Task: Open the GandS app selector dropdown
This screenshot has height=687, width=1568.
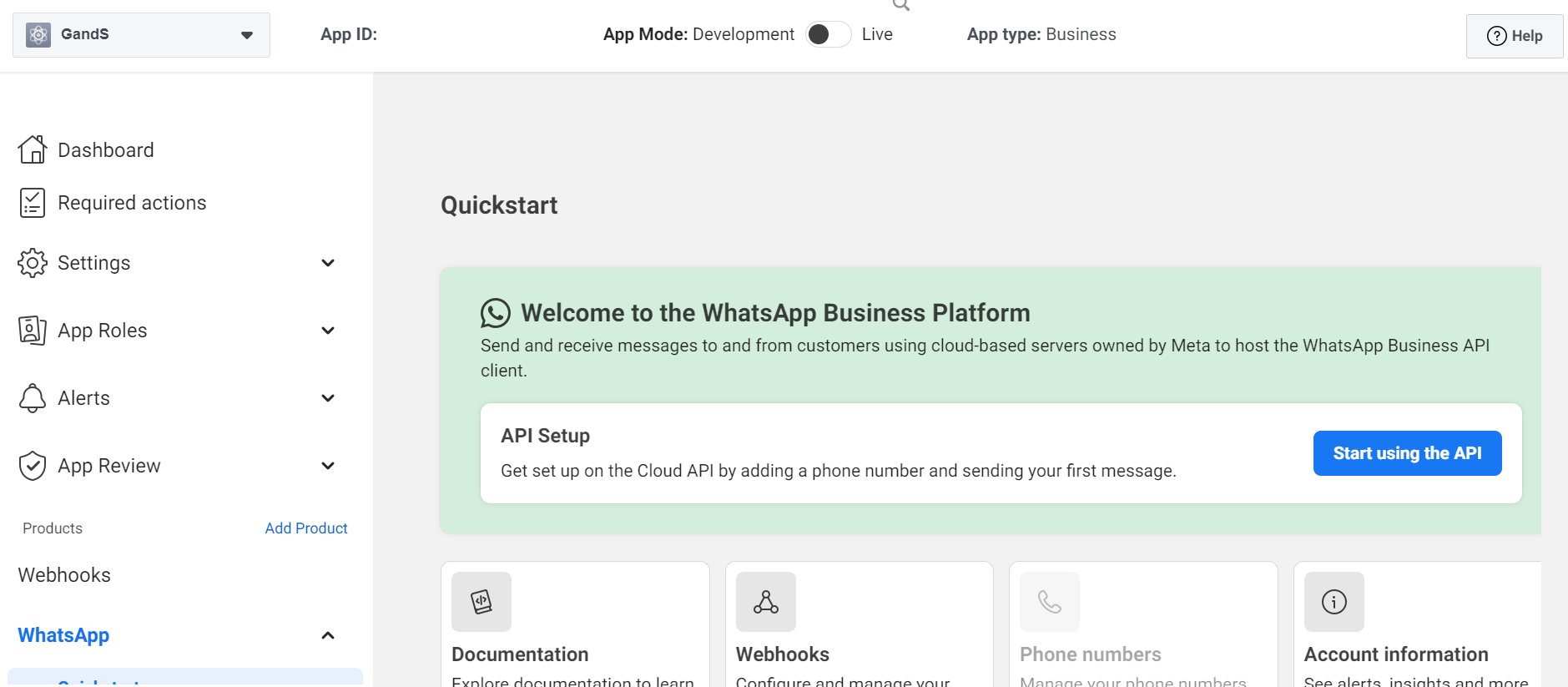Action: pos(141,34)
